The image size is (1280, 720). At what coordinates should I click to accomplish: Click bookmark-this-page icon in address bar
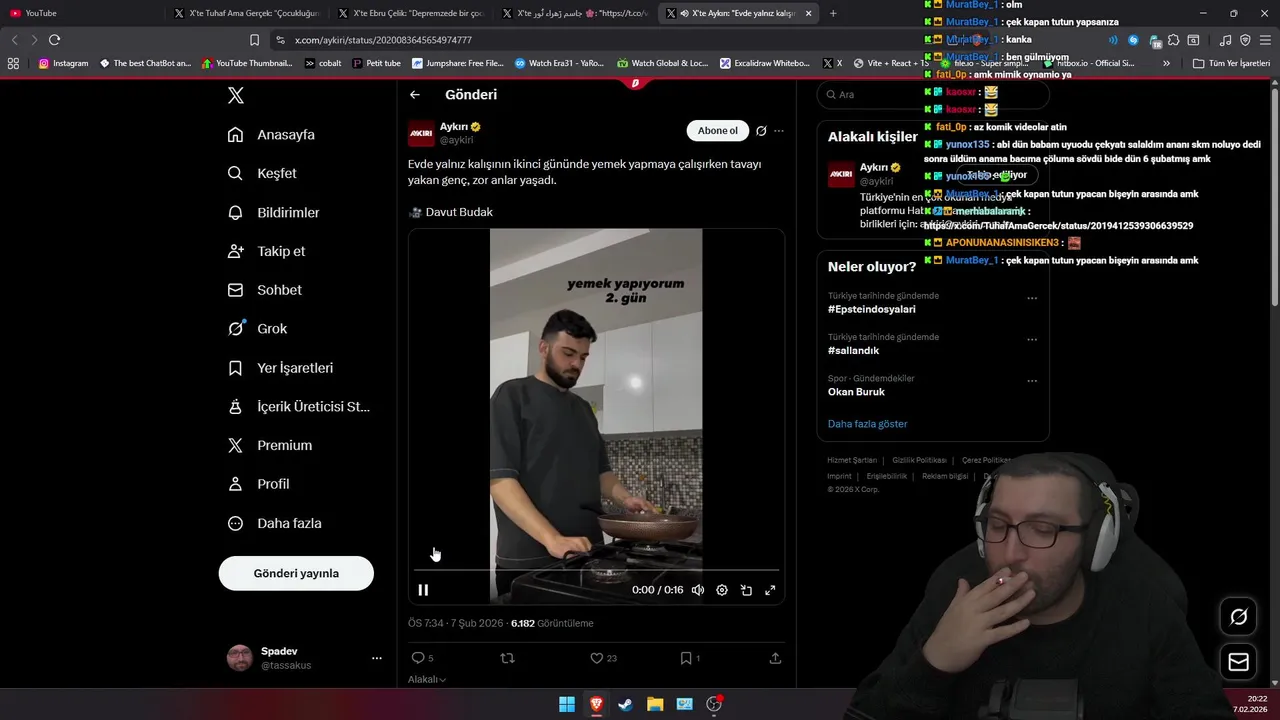[x=254, y=40]
